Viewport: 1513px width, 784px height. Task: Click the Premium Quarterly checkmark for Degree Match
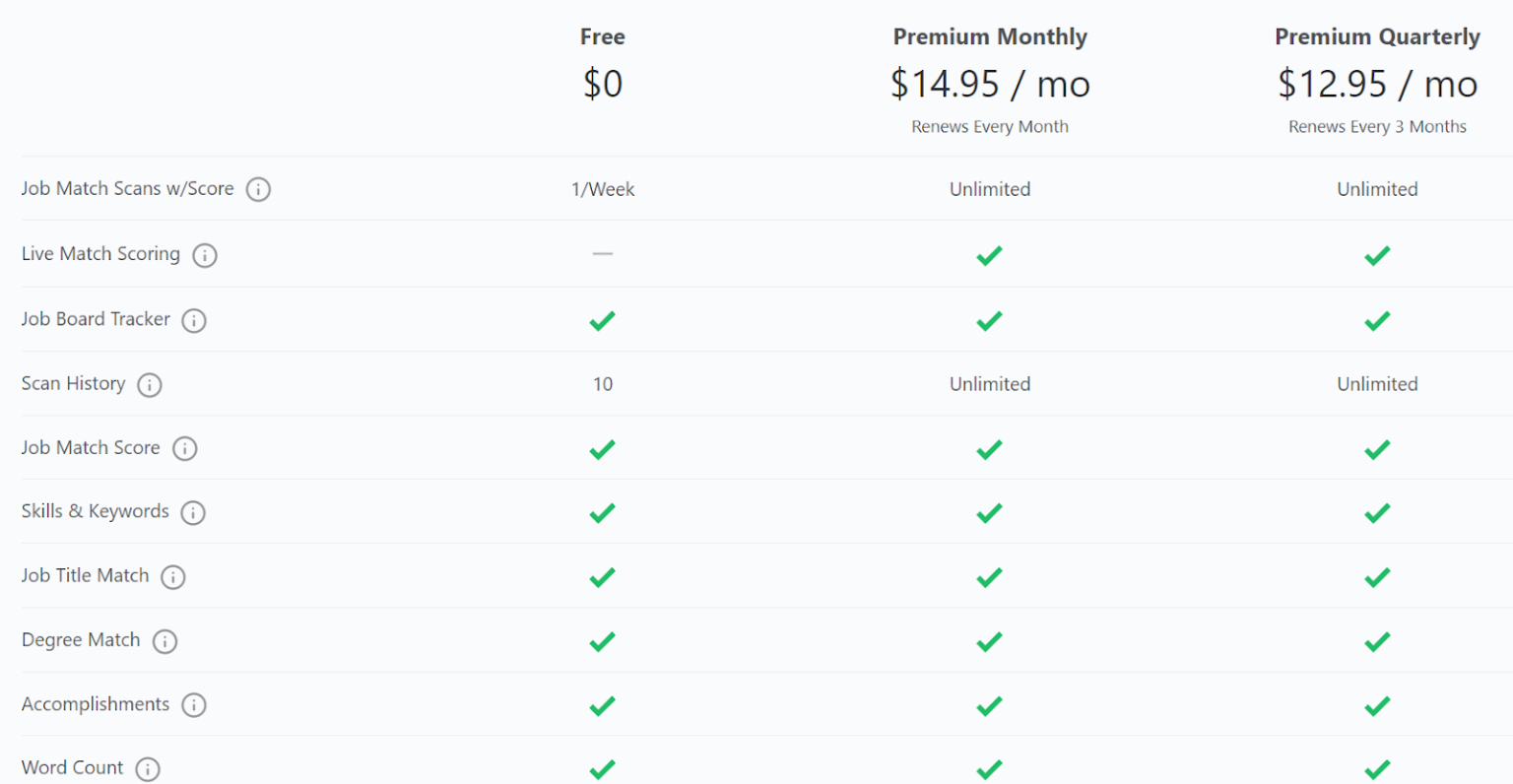coord(1377,641)
